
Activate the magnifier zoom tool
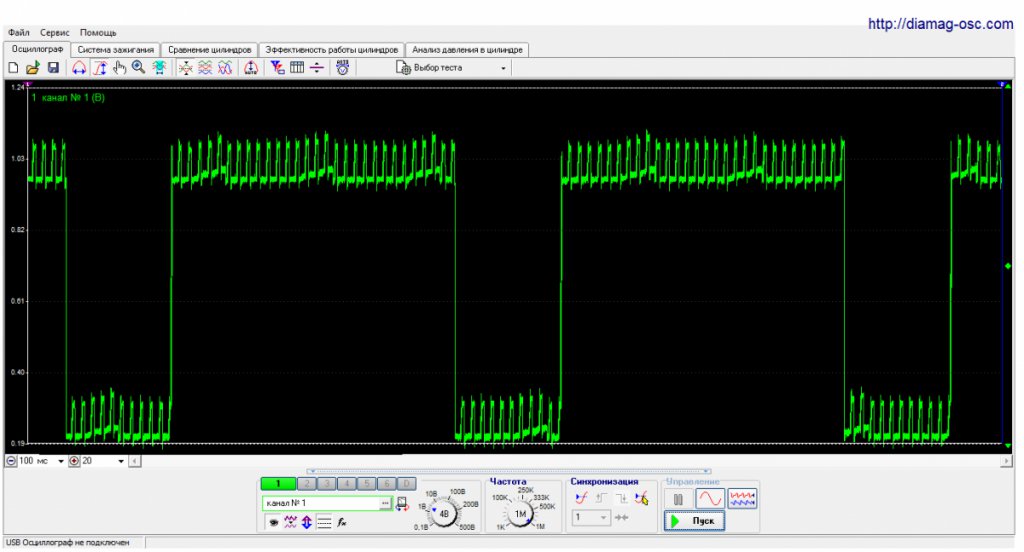pos(138,68)
